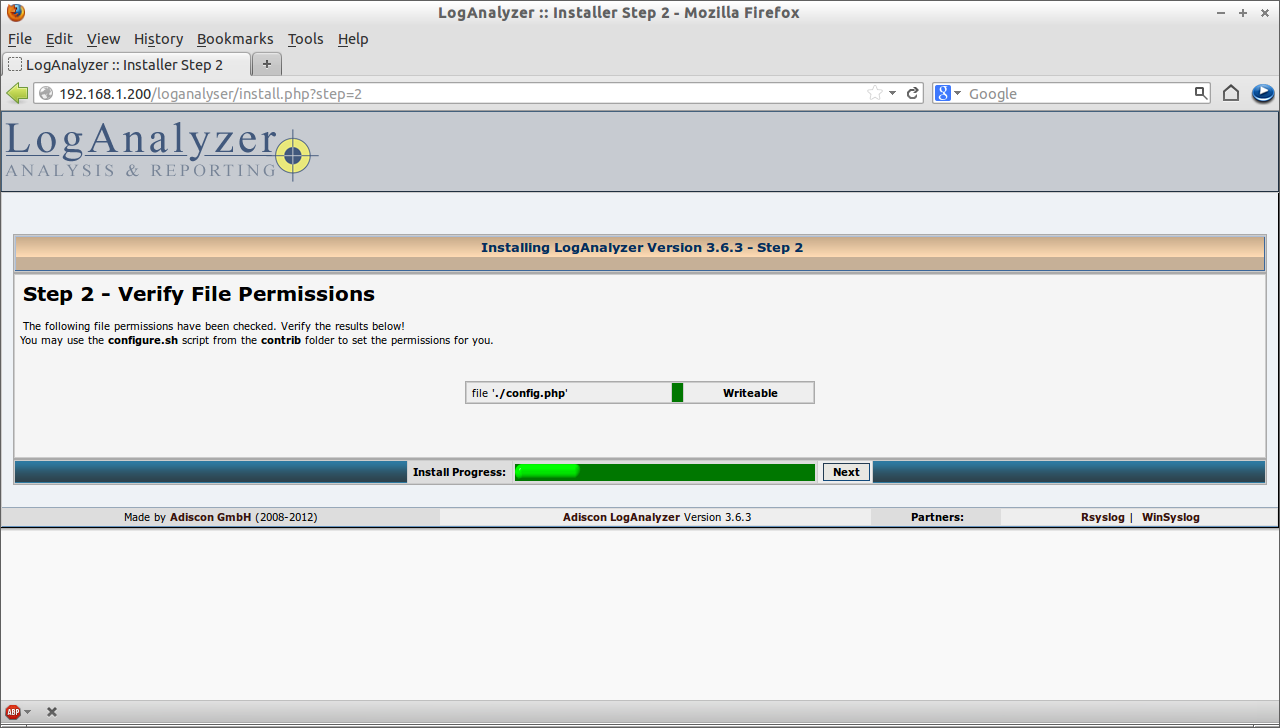
Task: Open the Rsyslog partner link
Action: pyautogui.click(x=1102, y=517)
